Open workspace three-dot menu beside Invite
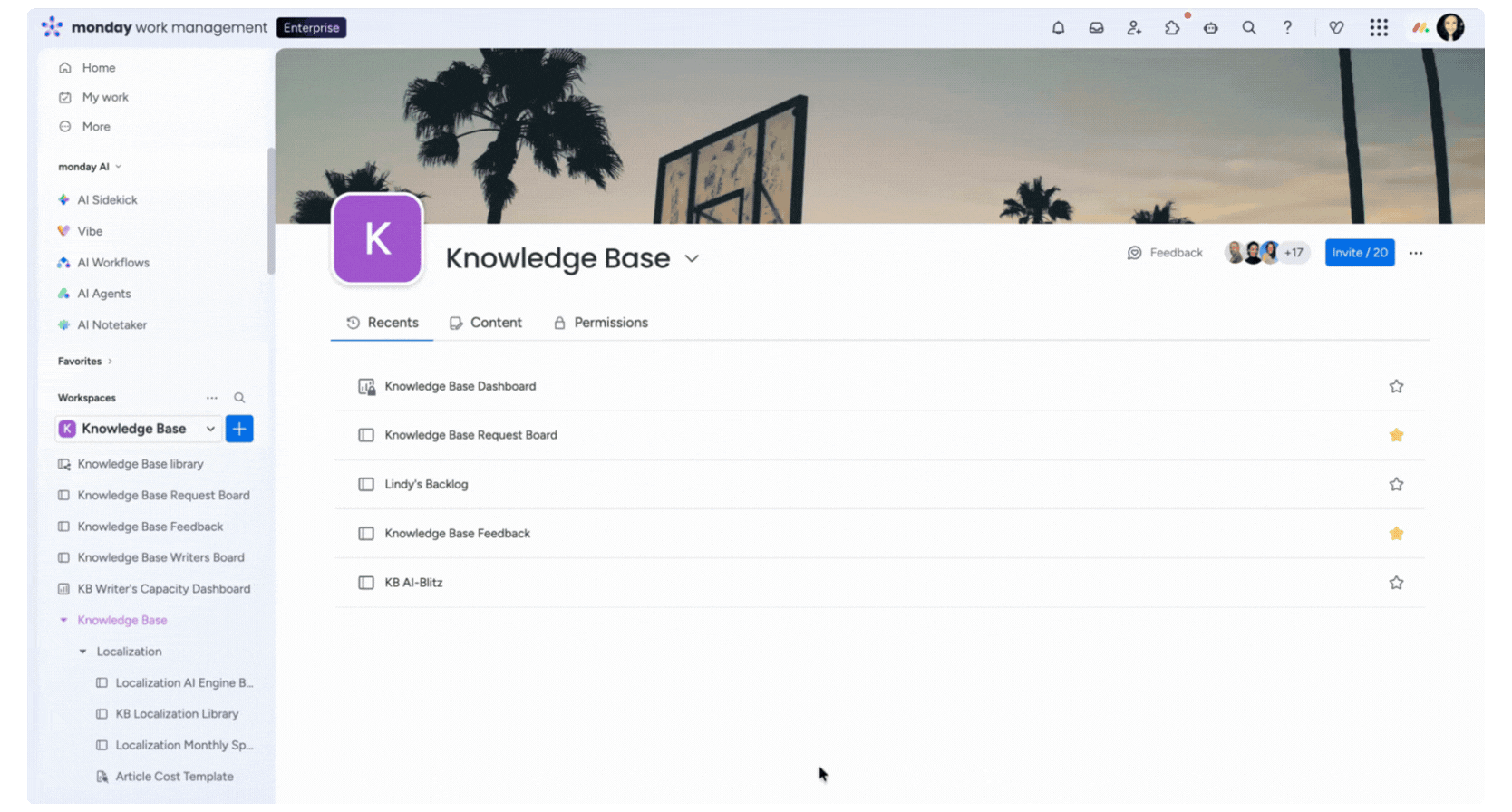Viewport: 1512px width, 812px height. click(x=1416, y=253)
